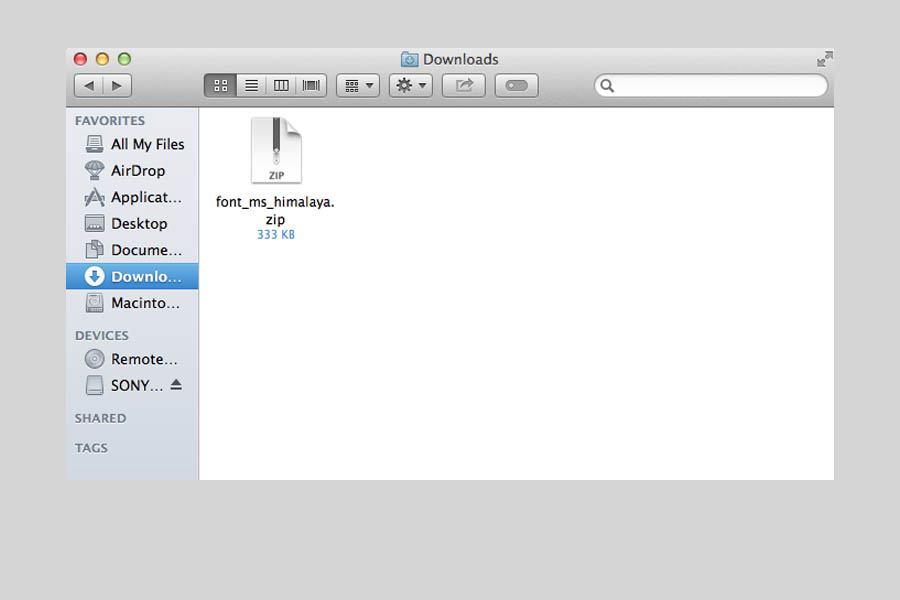The image size is (900, 600).
Task: Click the DEVICES section header
Action: 102,335
